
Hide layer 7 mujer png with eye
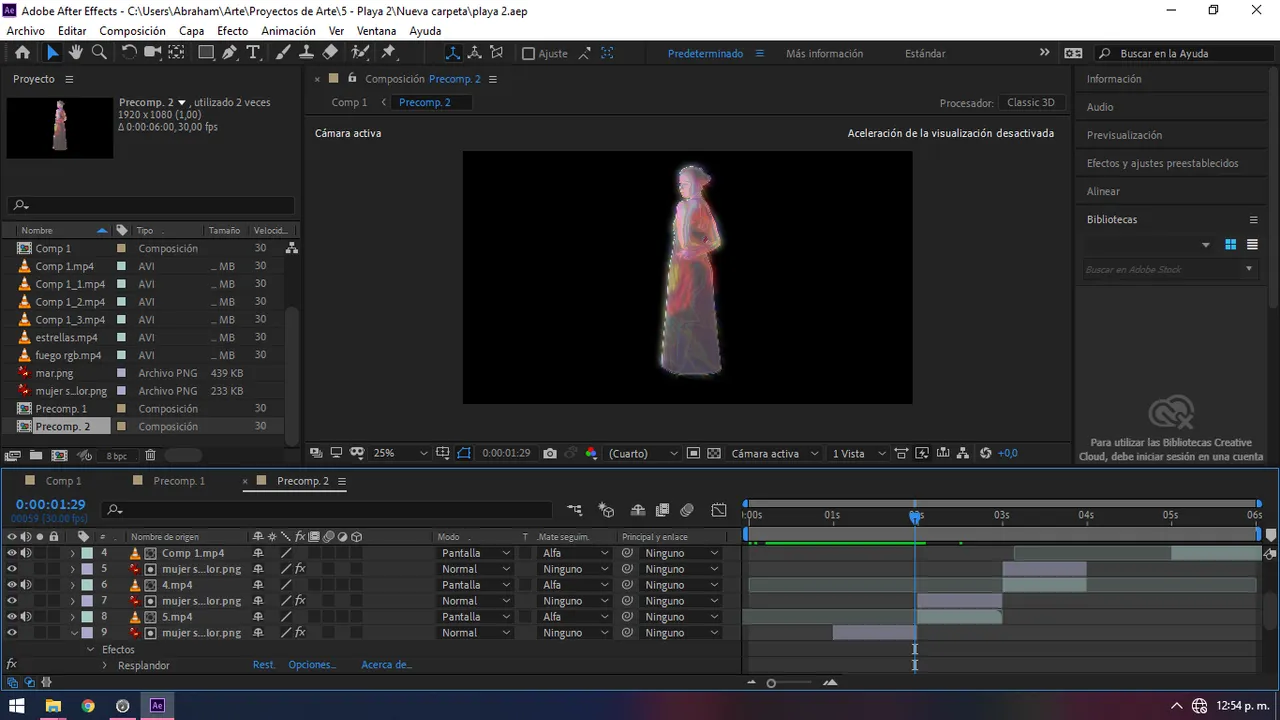pos(12,601)
